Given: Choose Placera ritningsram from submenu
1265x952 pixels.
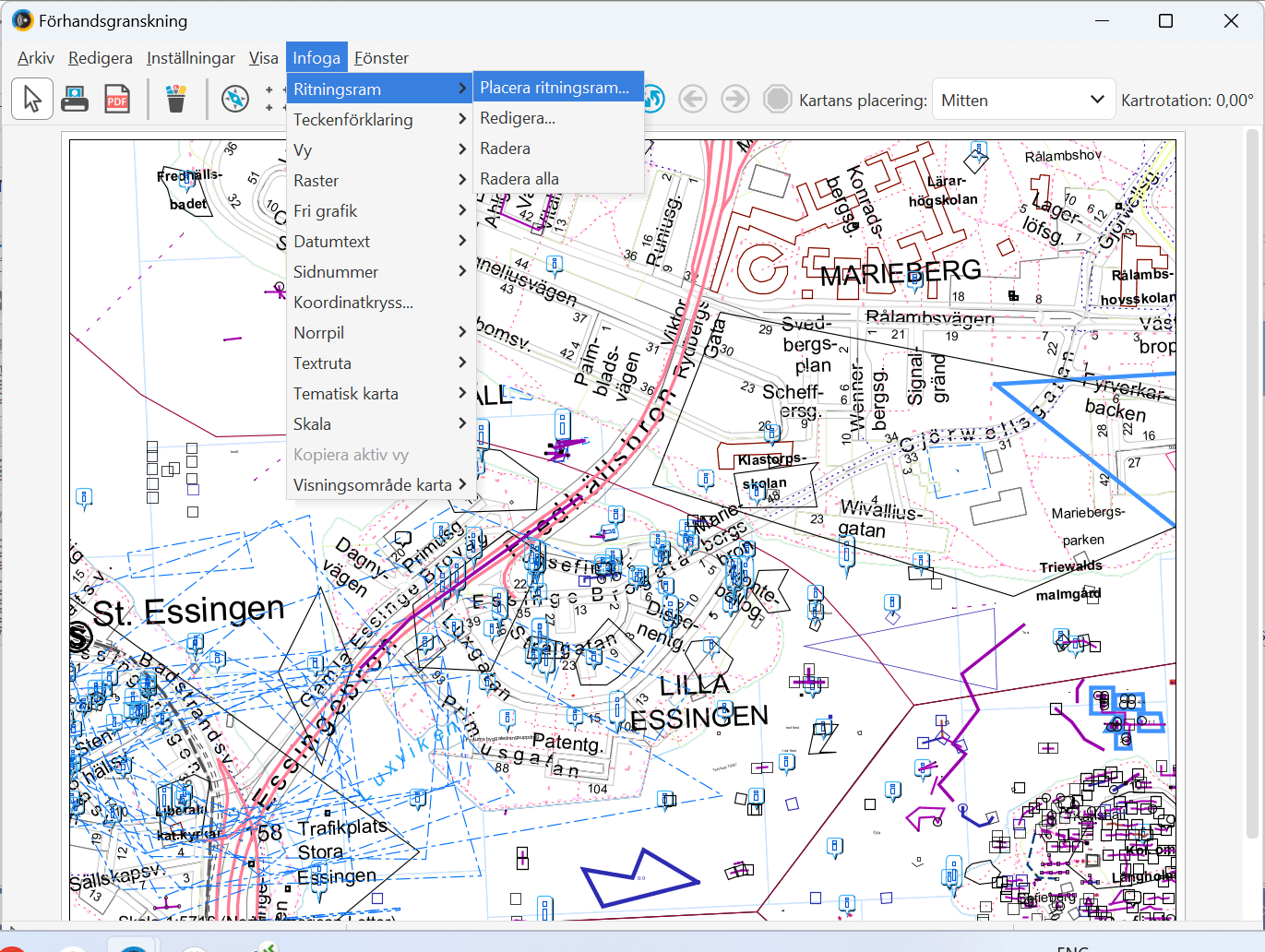Looking at the screenshot, I should 555,88.
